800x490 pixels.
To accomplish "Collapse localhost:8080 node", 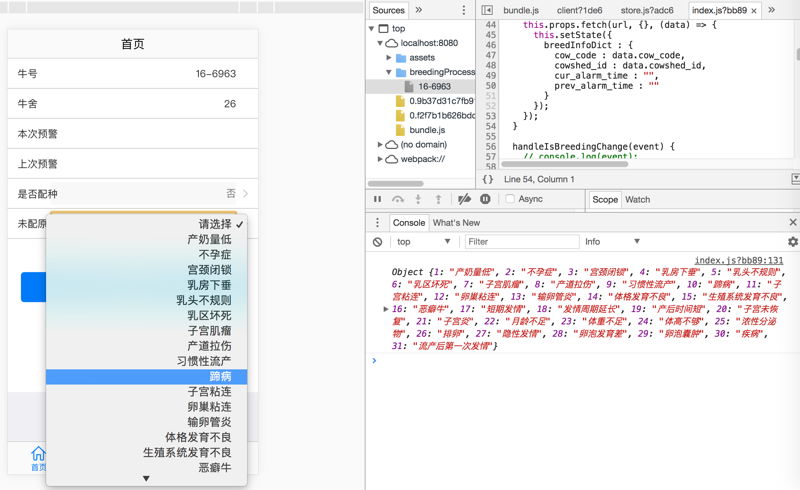I will click(x=380, y=43).
